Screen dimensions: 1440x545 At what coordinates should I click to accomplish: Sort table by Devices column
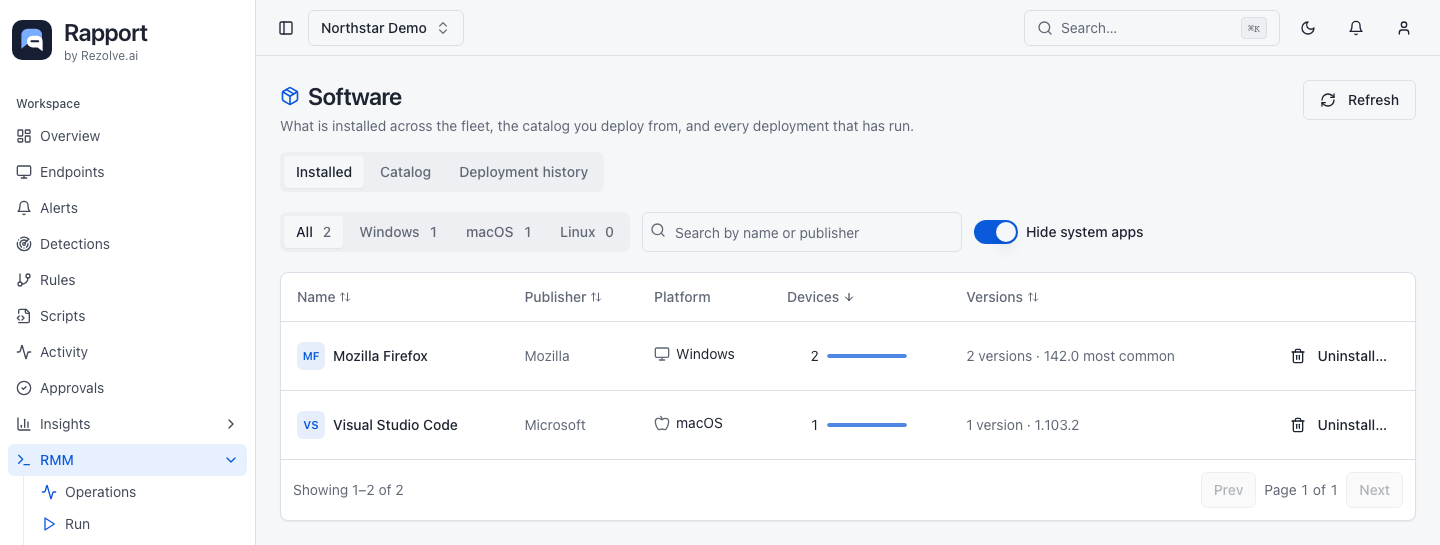click(821, 297)
